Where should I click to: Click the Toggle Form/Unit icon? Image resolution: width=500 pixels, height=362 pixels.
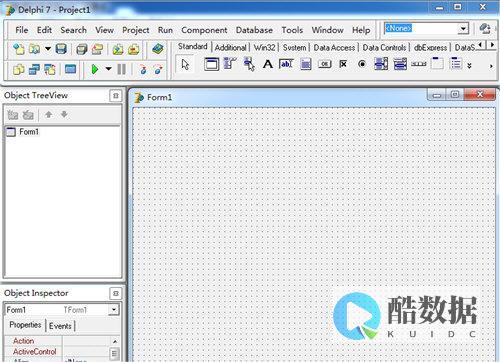click(50, 70)
